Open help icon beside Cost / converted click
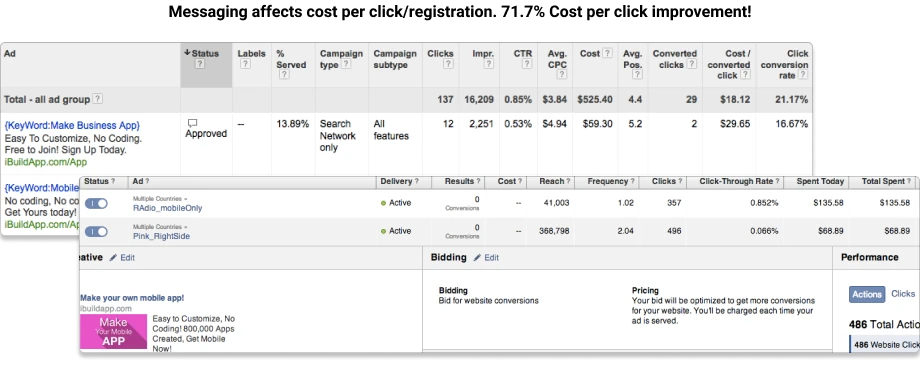This screenshot has width=920, height=380. [745, 76]
